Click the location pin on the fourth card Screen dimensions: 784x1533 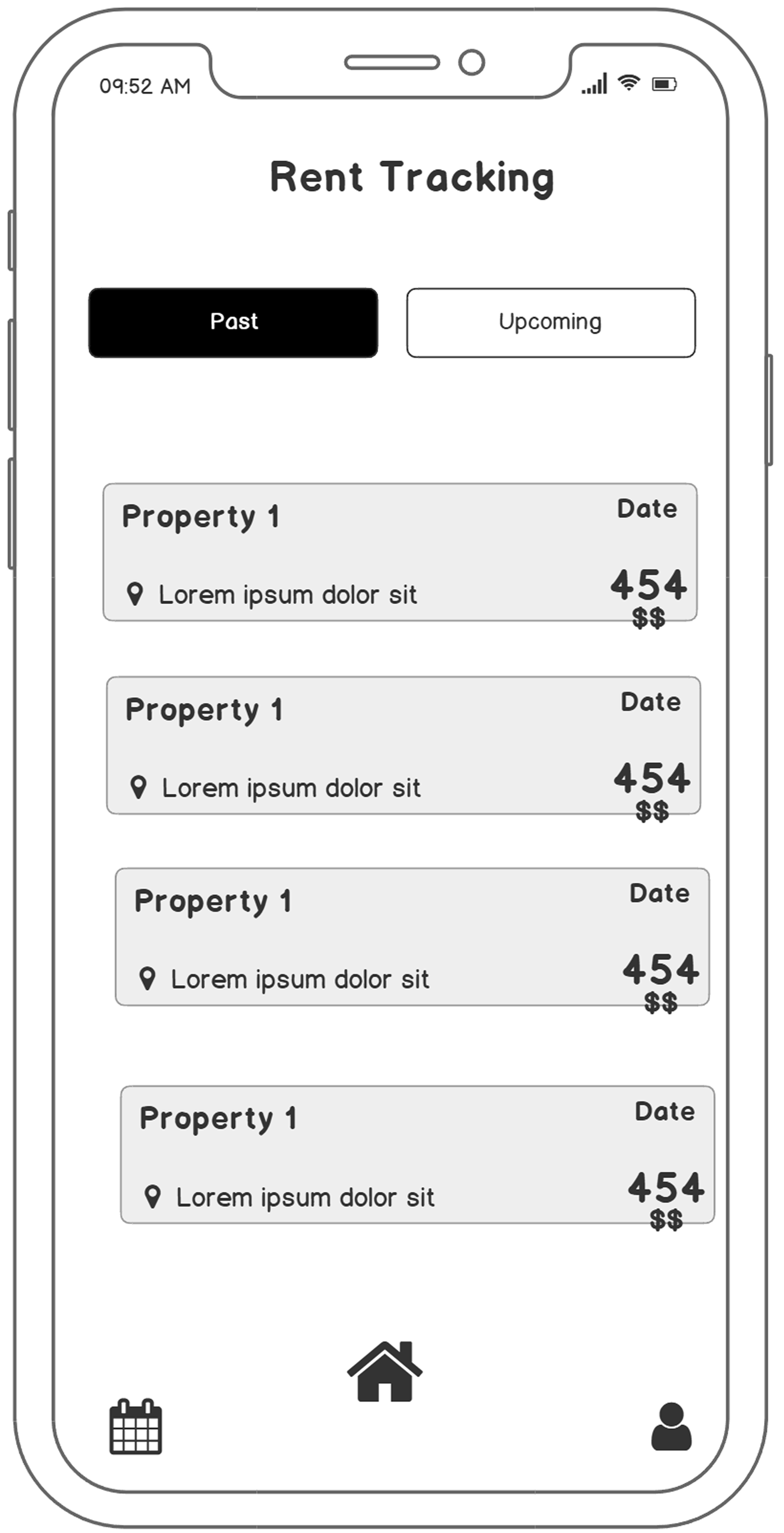click(153, 1197)
